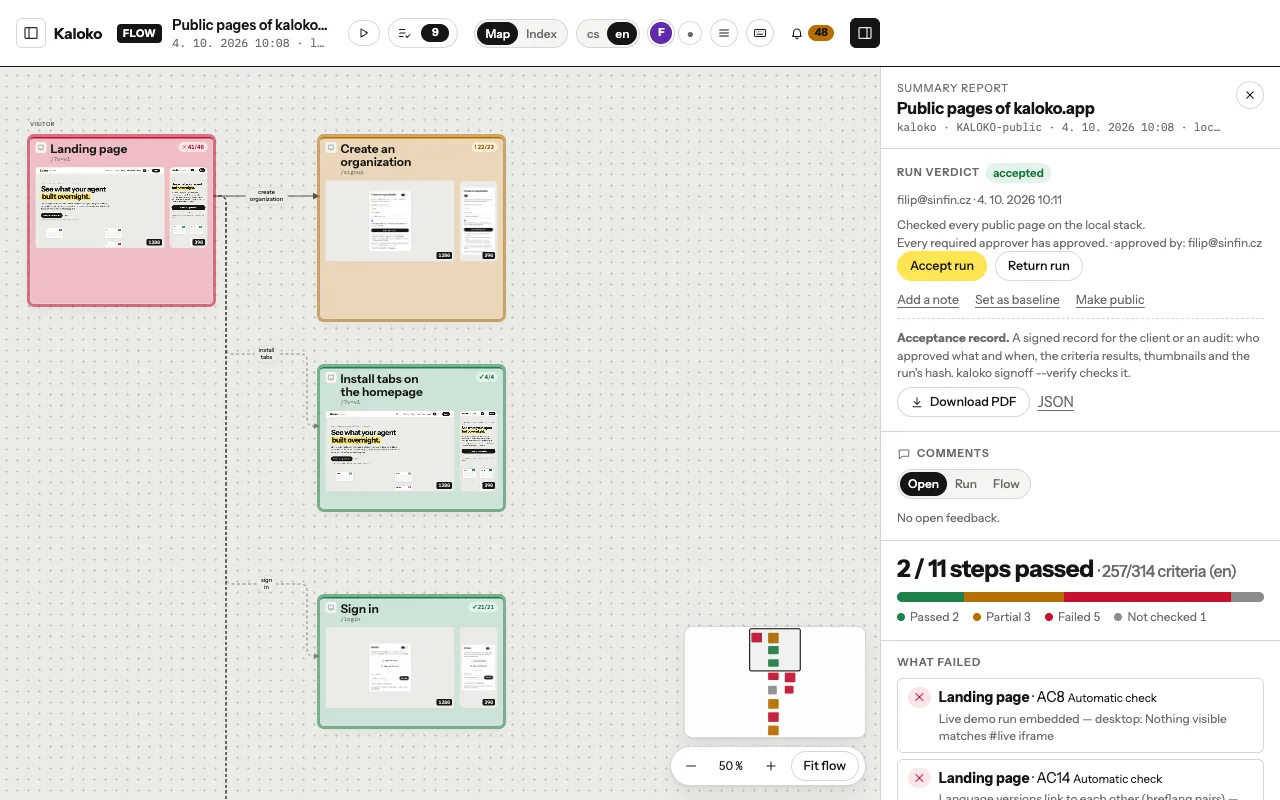The width and height of the screenshot is (1280, 800).
Task: Toggle the right summary panel icon
Action: (865, 33)
